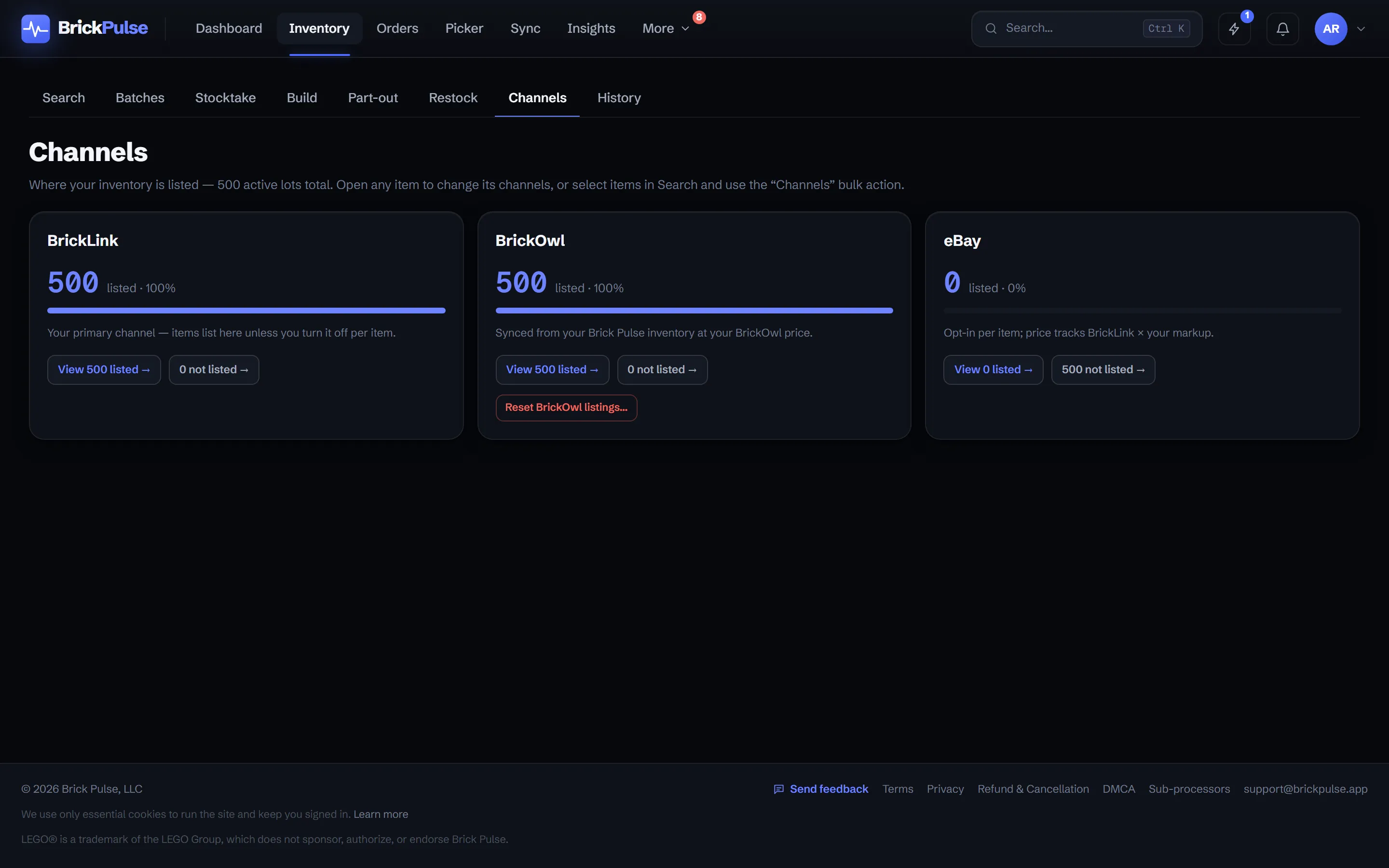Expand the account menu chevron

1360,29
